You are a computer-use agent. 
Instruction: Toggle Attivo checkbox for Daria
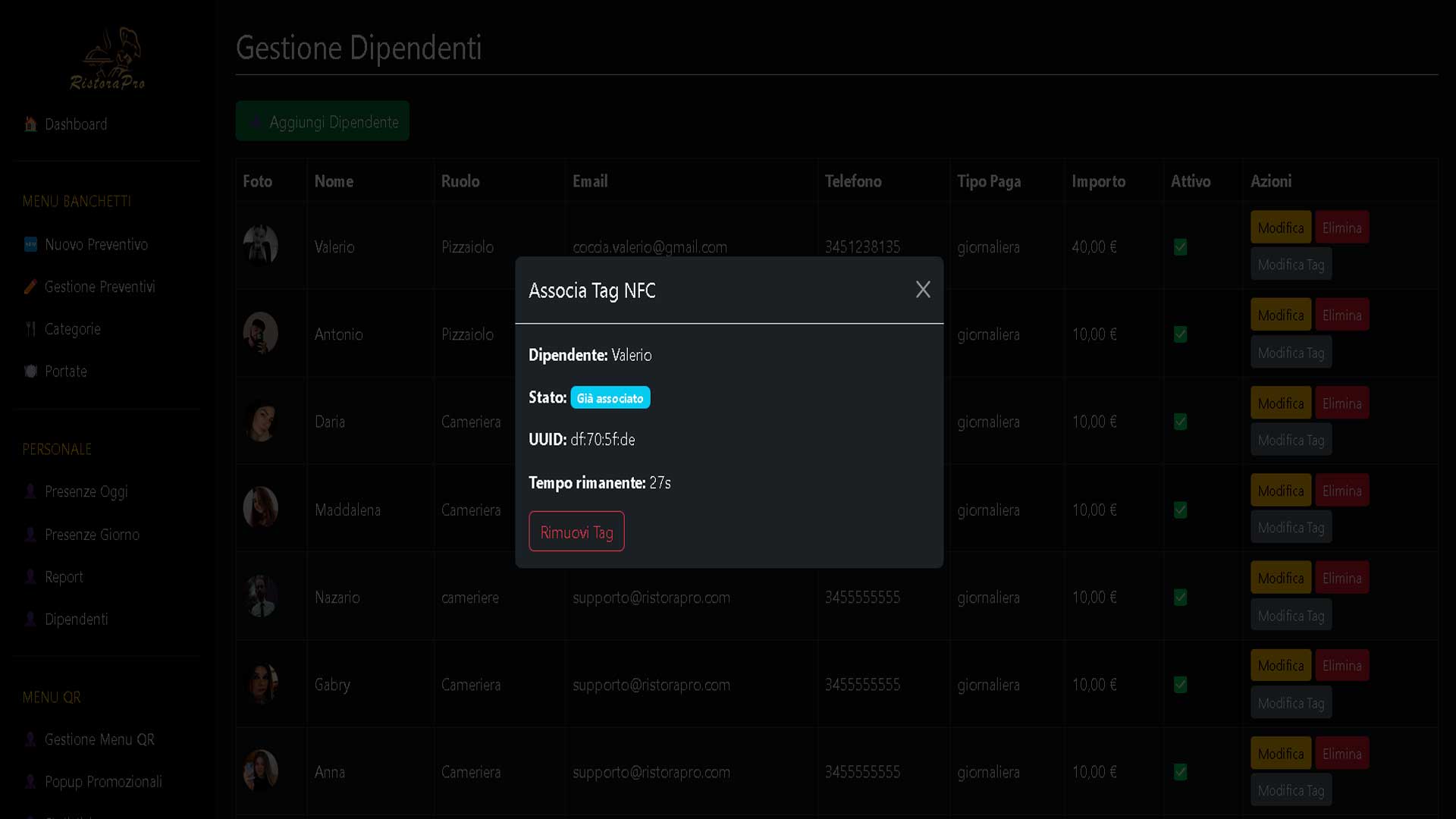(1180, 422)
